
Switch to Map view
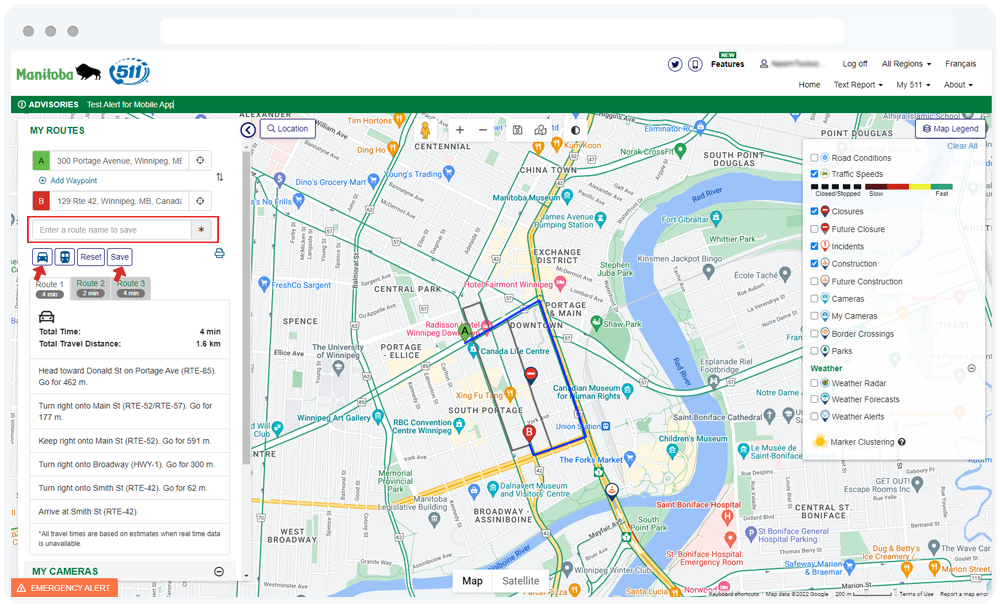[472, 581]
